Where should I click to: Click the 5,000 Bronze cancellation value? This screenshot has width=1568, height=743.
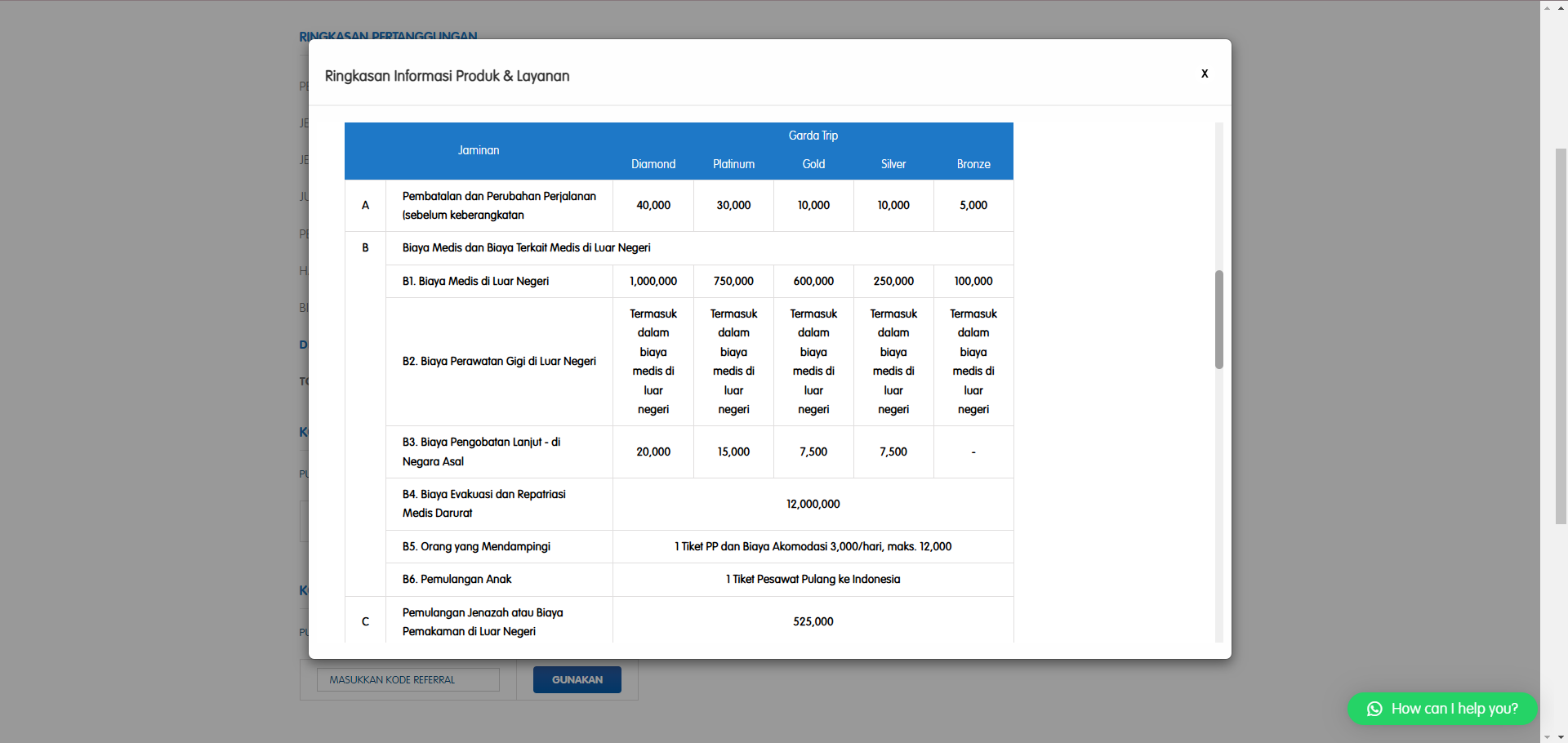tap(973, 206)
